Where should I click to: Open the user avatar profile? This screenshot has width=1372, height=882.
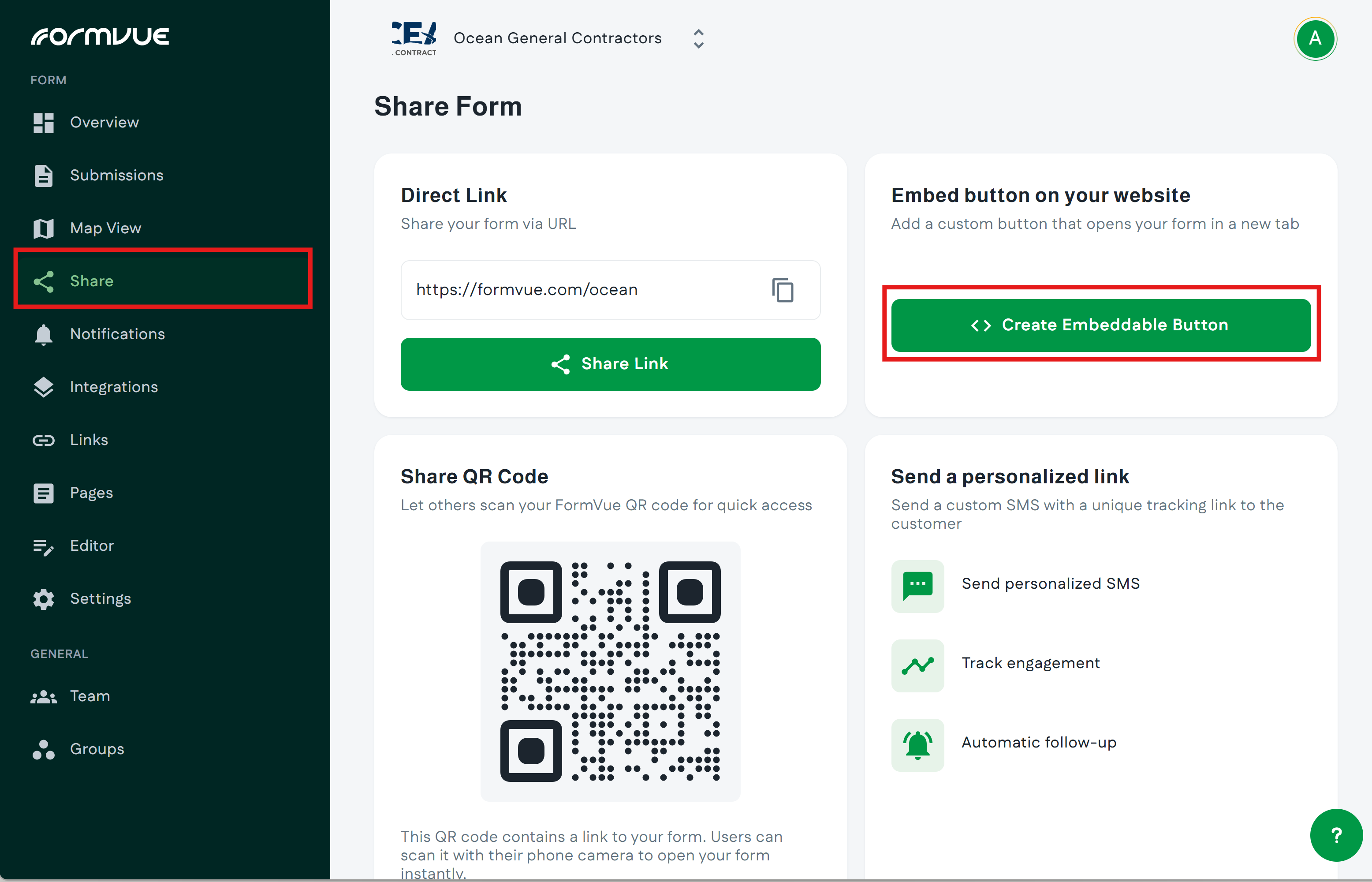pos(1315,39)
